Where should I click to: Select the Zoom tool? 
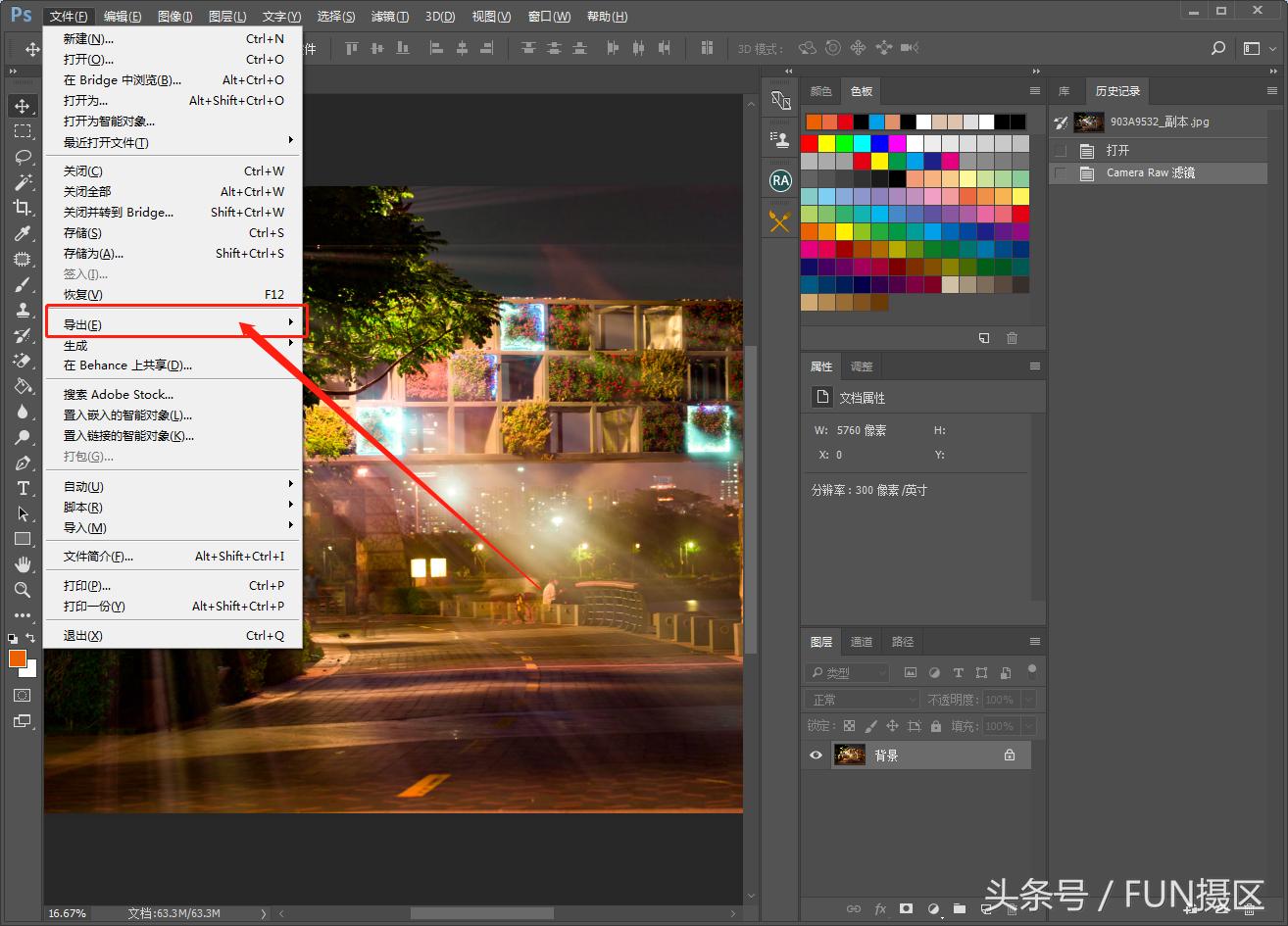(x=22, y=590)
